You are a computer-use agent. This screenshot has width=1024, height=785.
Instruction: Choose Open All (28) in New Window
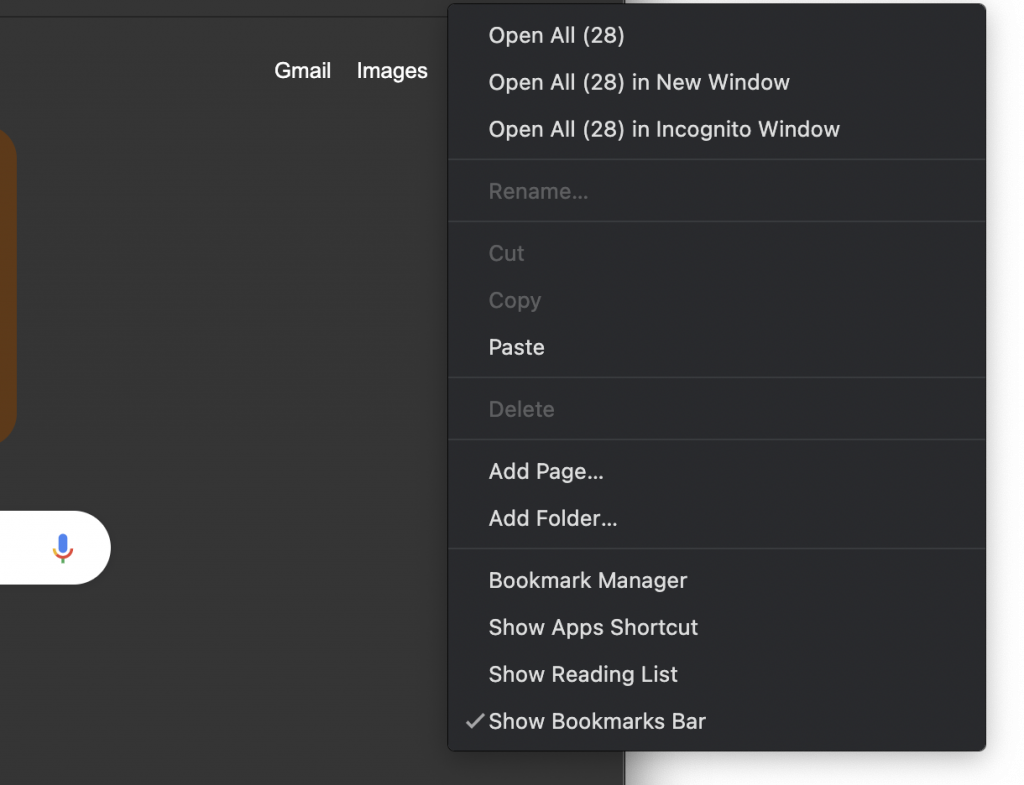(x=639, y=82)
